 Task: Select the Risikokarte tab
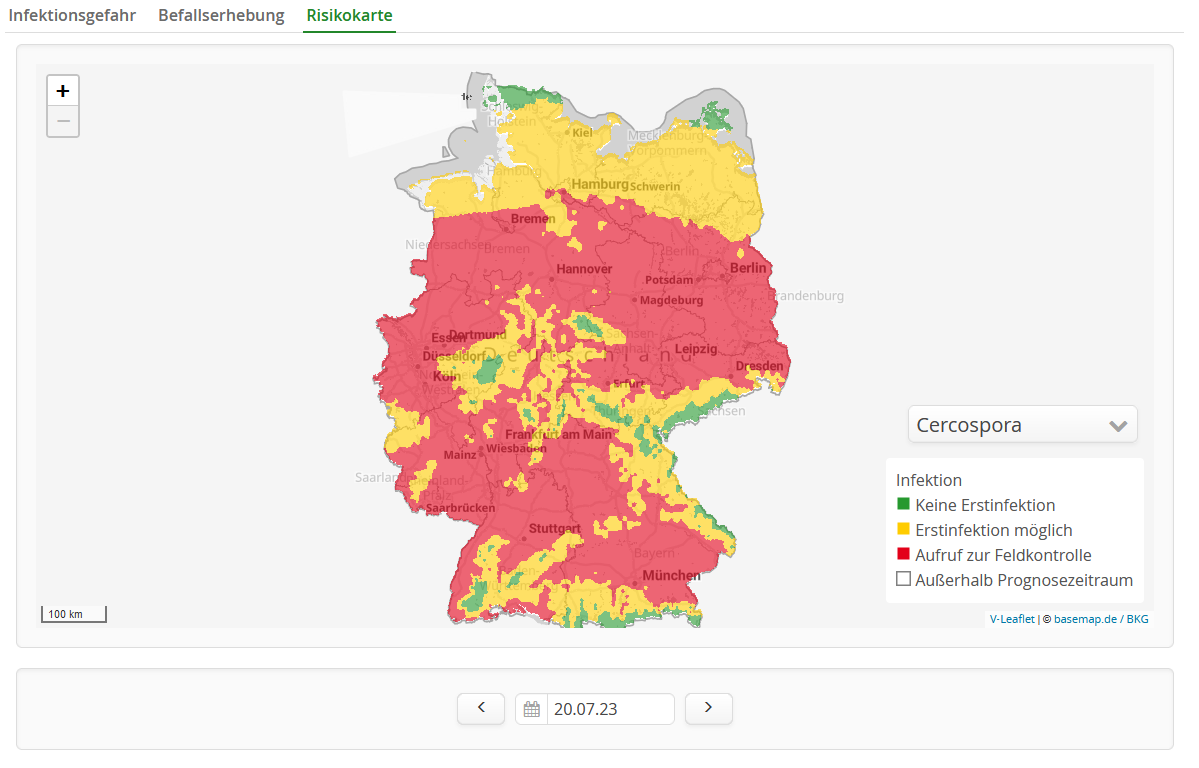(349, 16)
